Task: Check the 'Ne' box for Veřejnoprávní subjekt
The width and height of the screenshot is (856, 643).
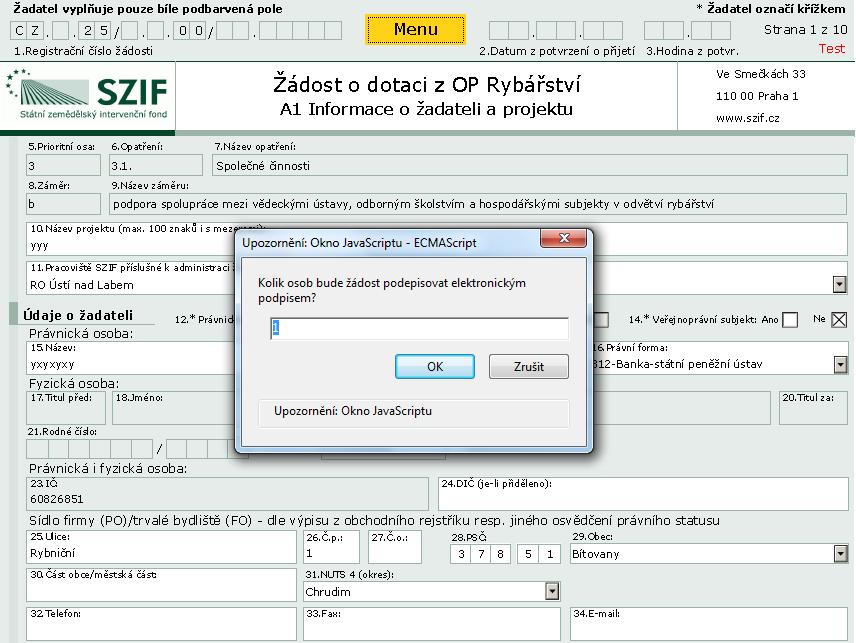Action: (839, 320)
